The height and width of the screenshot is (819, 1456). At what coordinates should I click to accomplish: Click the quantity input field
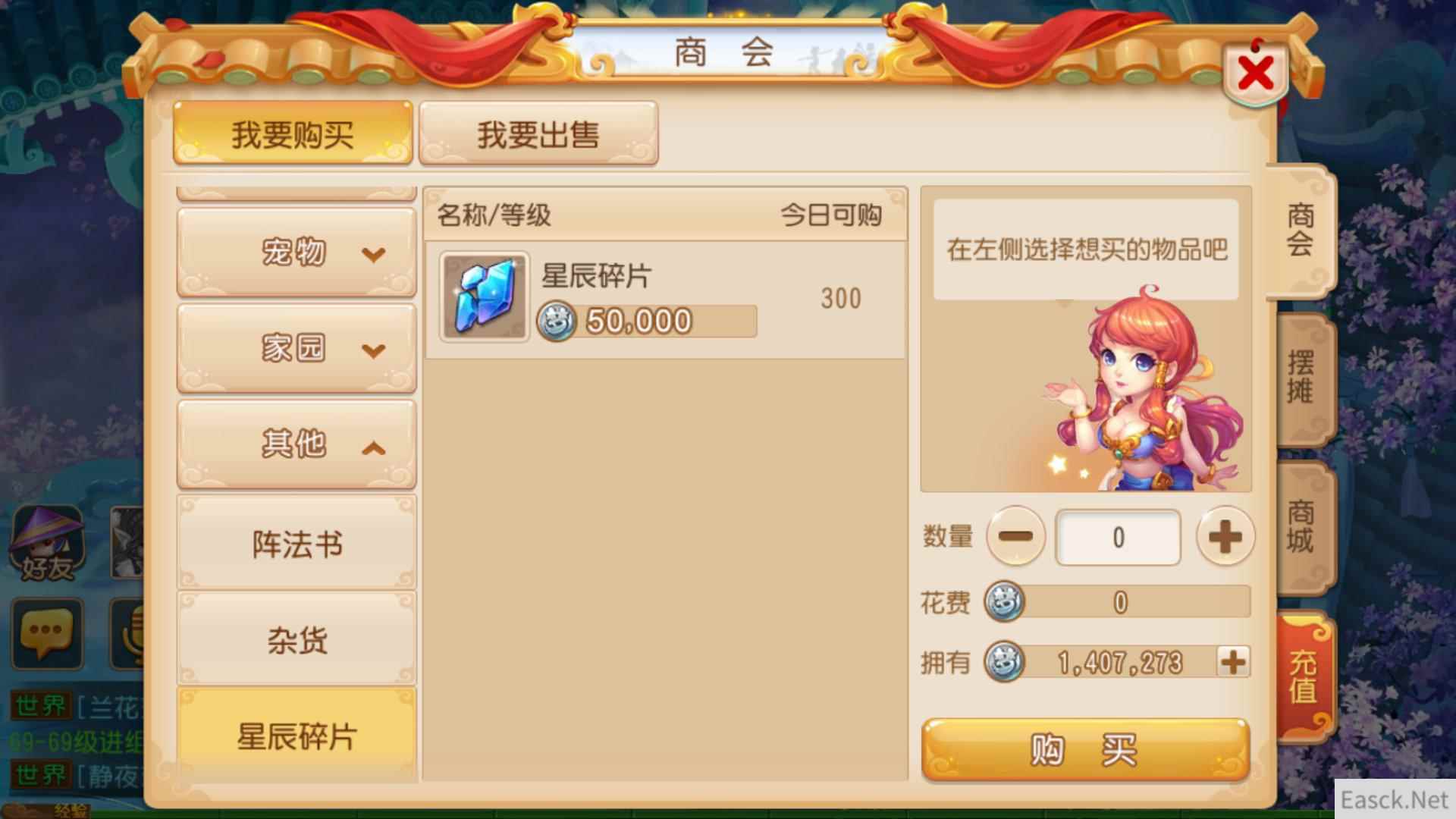click(x=1118, y=537)
